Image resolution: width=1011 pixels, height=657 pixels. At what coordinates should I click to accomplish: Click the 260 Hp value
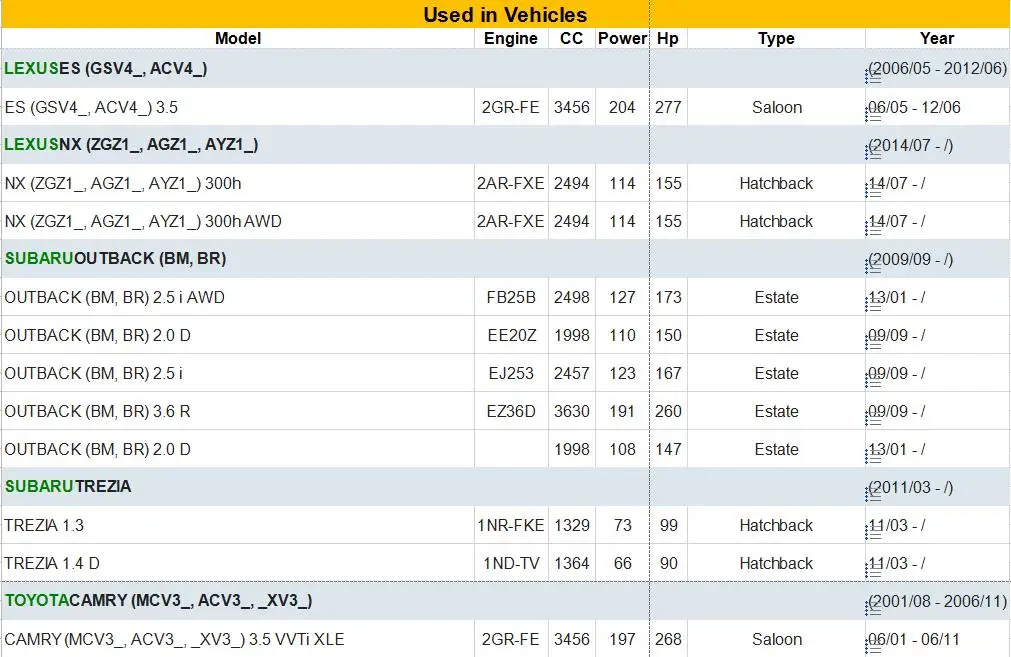click(668, 411)
